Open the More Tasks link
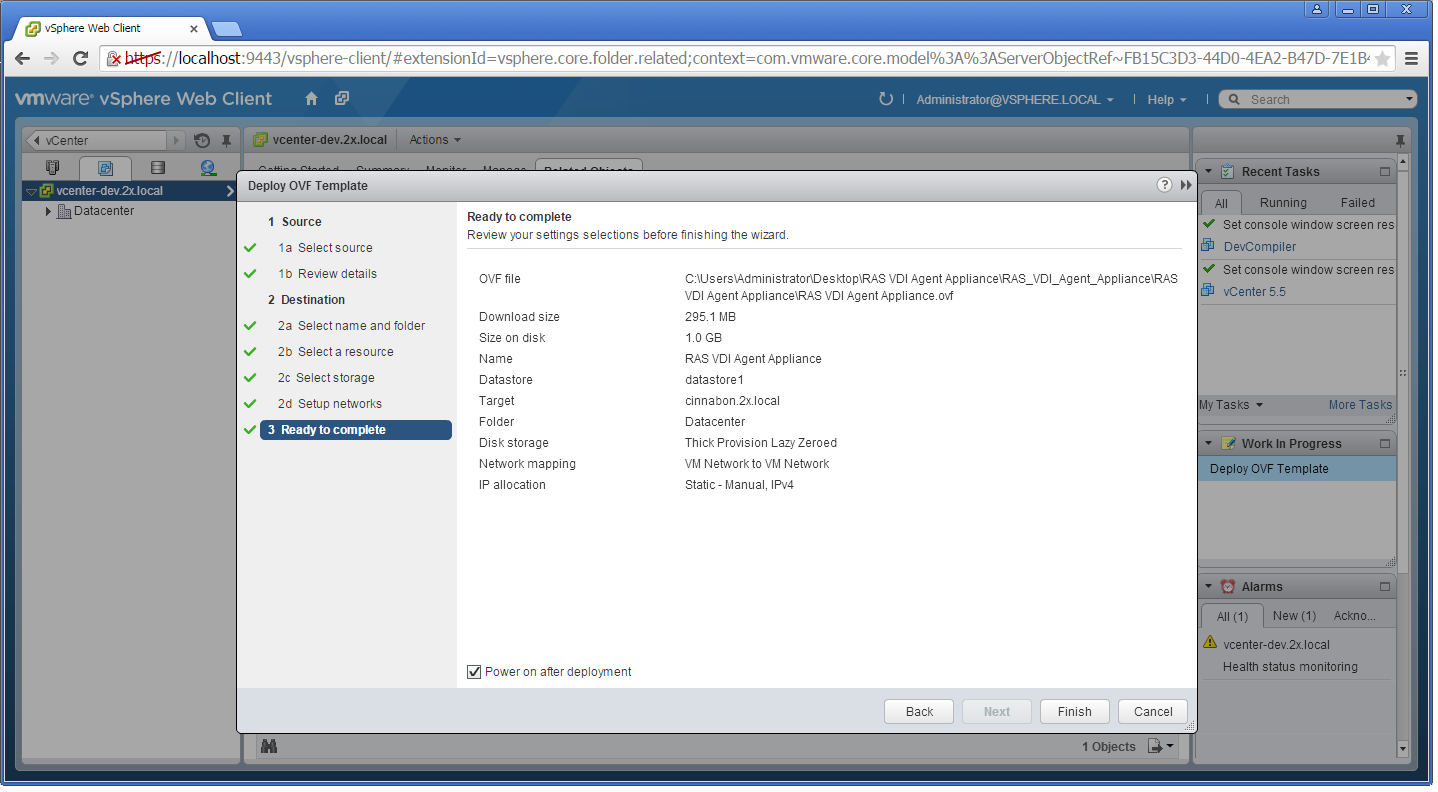The width and height of the screenshot is (1438, 792). coord(1360,405)
